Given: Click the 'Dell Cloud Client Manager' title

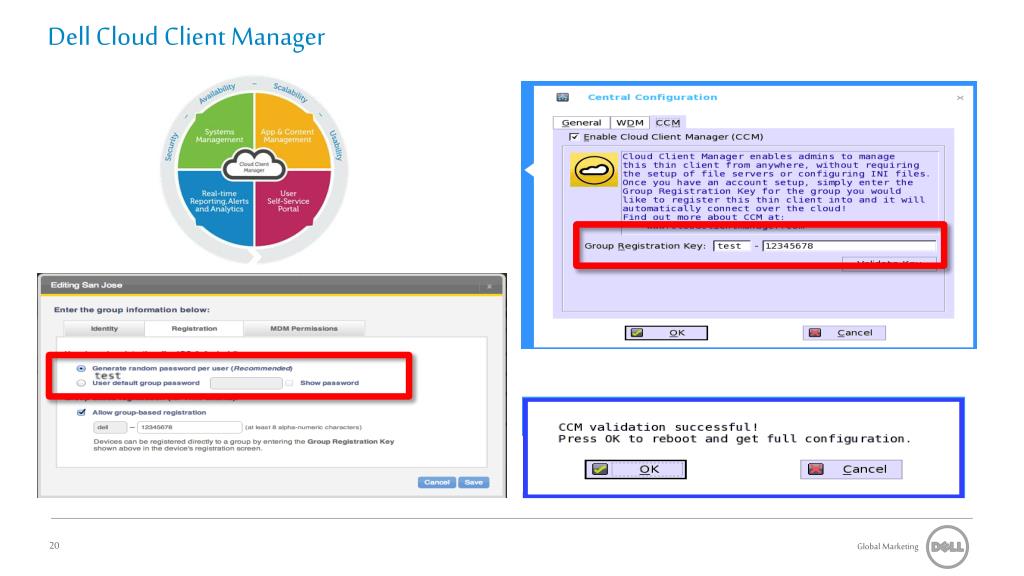Looking at the screenshot, I should (x=187, y=37).
